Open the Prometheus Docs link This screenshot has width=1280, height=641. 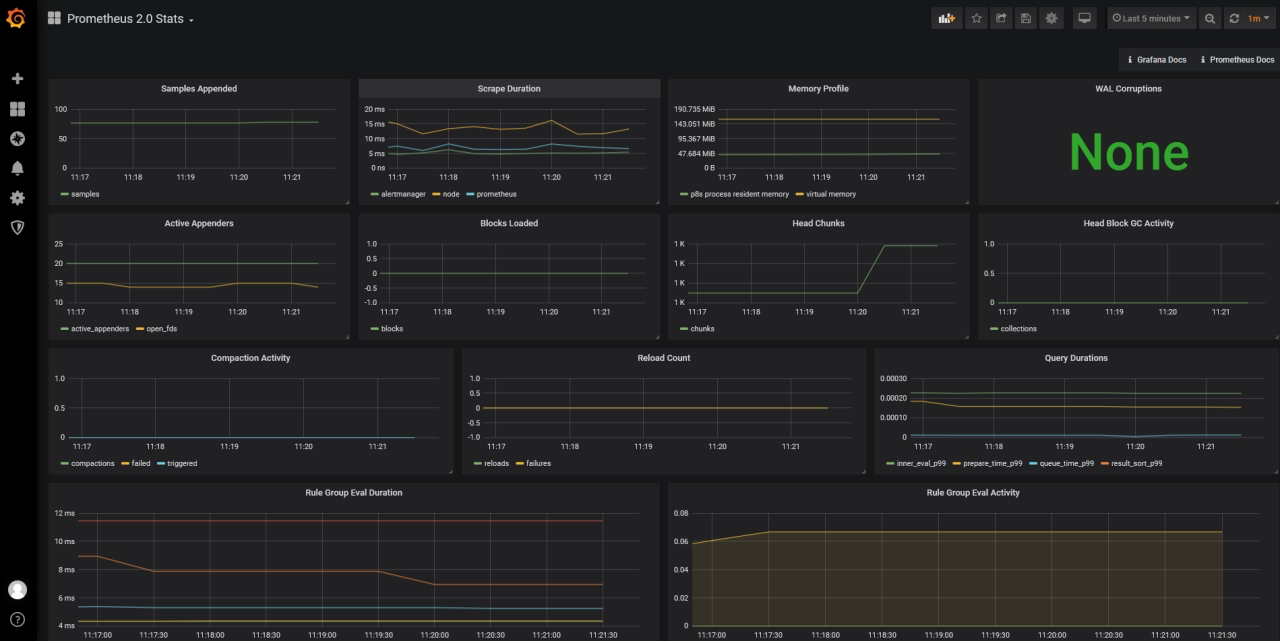point(1237,60)
